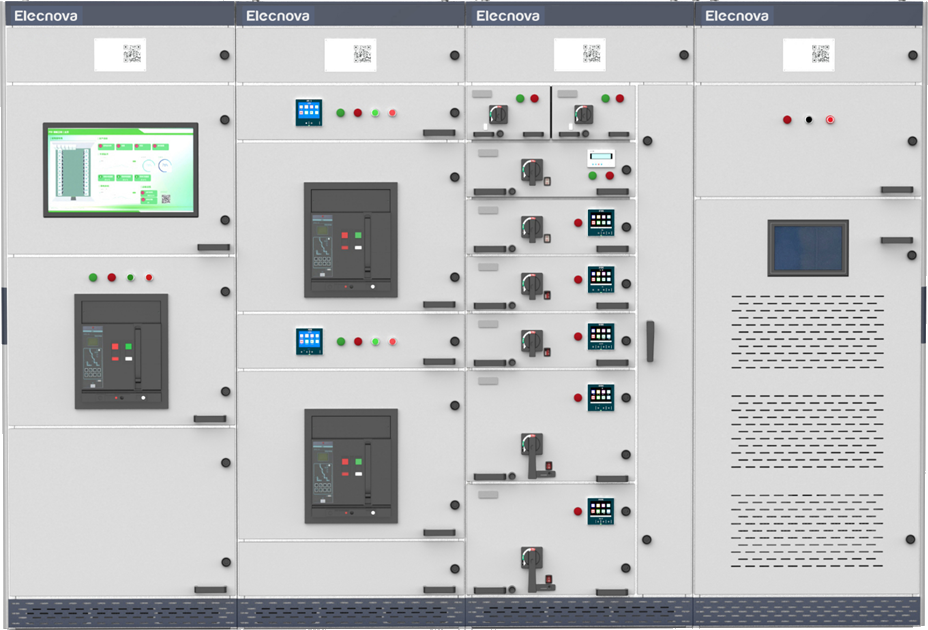Screen dimensions: 928x630
Task: Turn the topmost rotary switch in the third cabinet
Action: (x=497, y=113)
